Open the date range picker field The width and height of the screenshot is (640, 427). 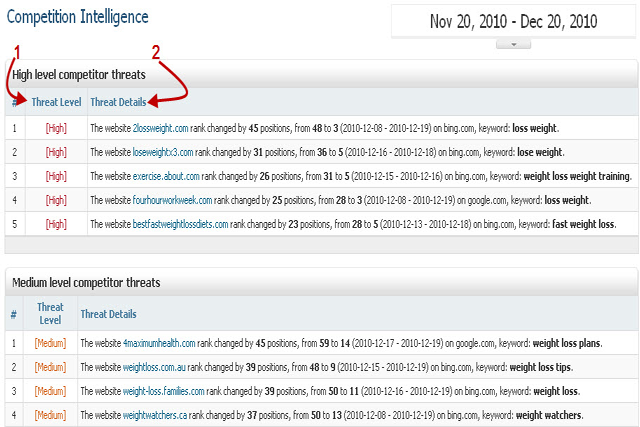tap(513, 21)
